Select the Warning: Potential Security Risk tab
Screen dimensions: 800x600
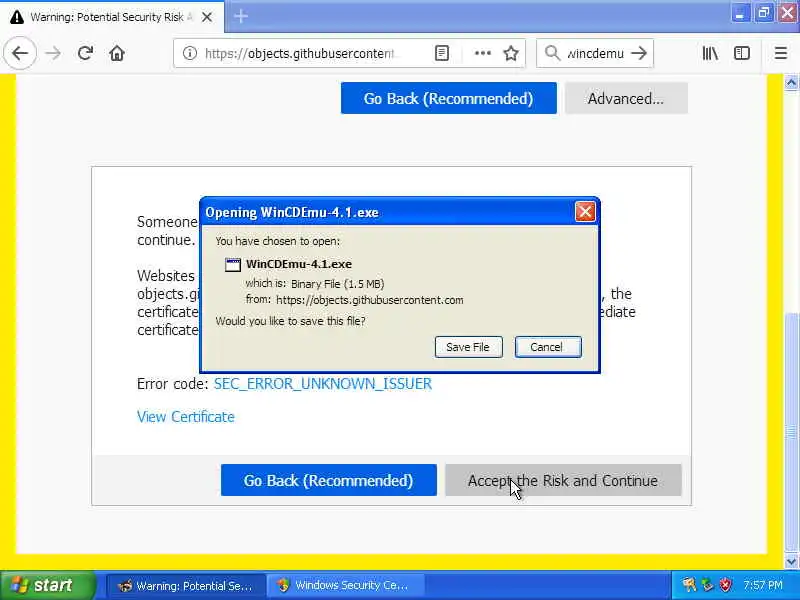pyautogui.click(x=111, y=17)
